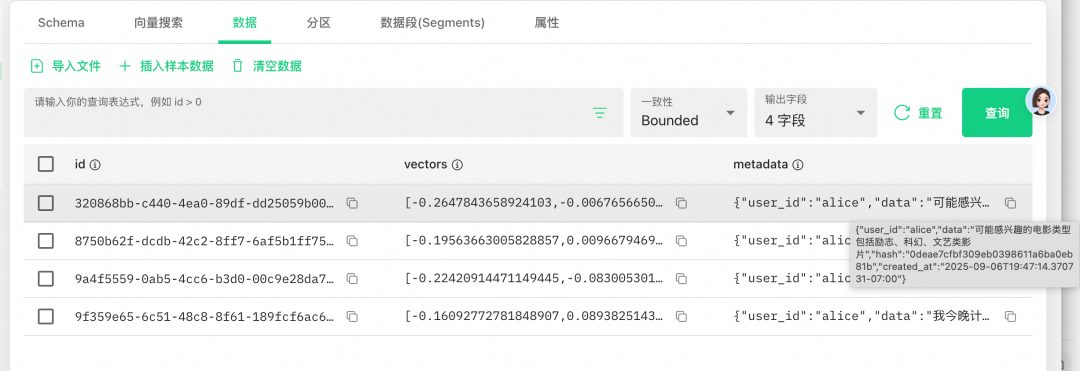
Task: Open the 一致性 Bounded dropdown
Action: [689, 113]
